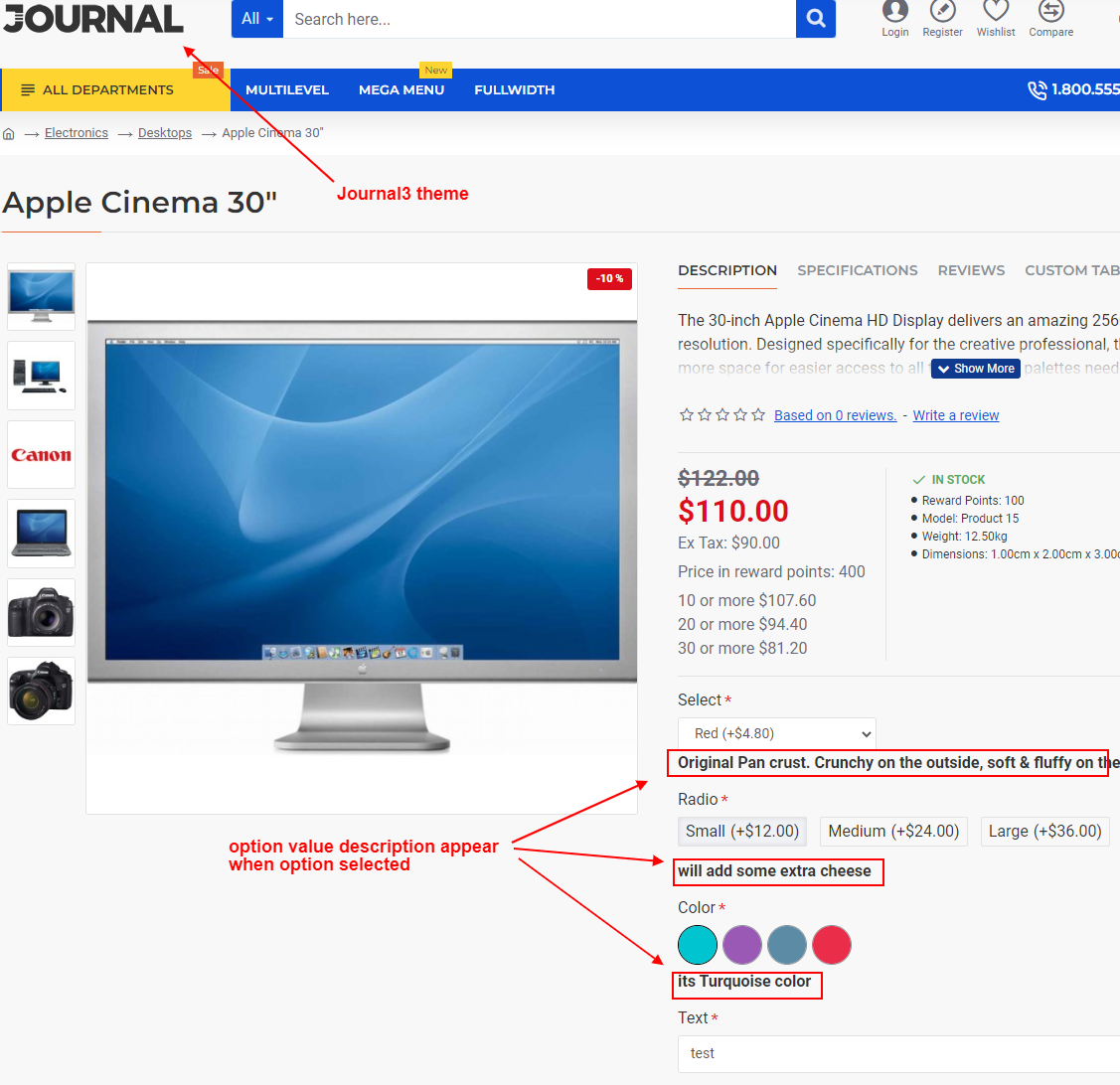Click the Apple Cinema 30" product title

[140, 203]
